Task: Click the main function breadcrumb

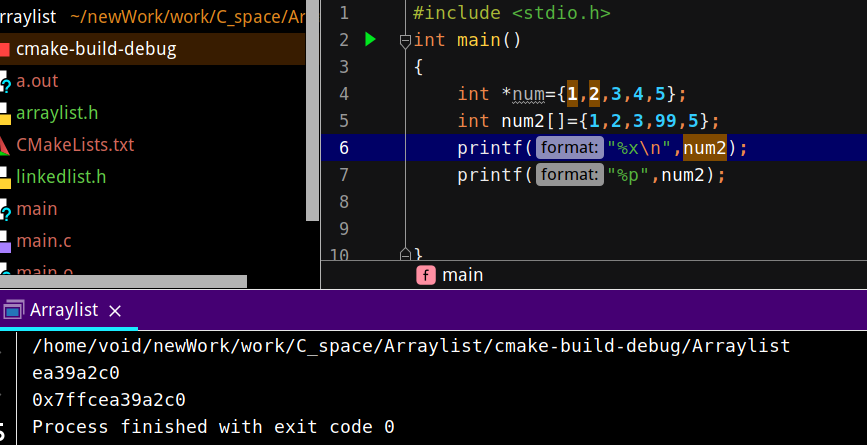Action: click(x=463, y=275)
